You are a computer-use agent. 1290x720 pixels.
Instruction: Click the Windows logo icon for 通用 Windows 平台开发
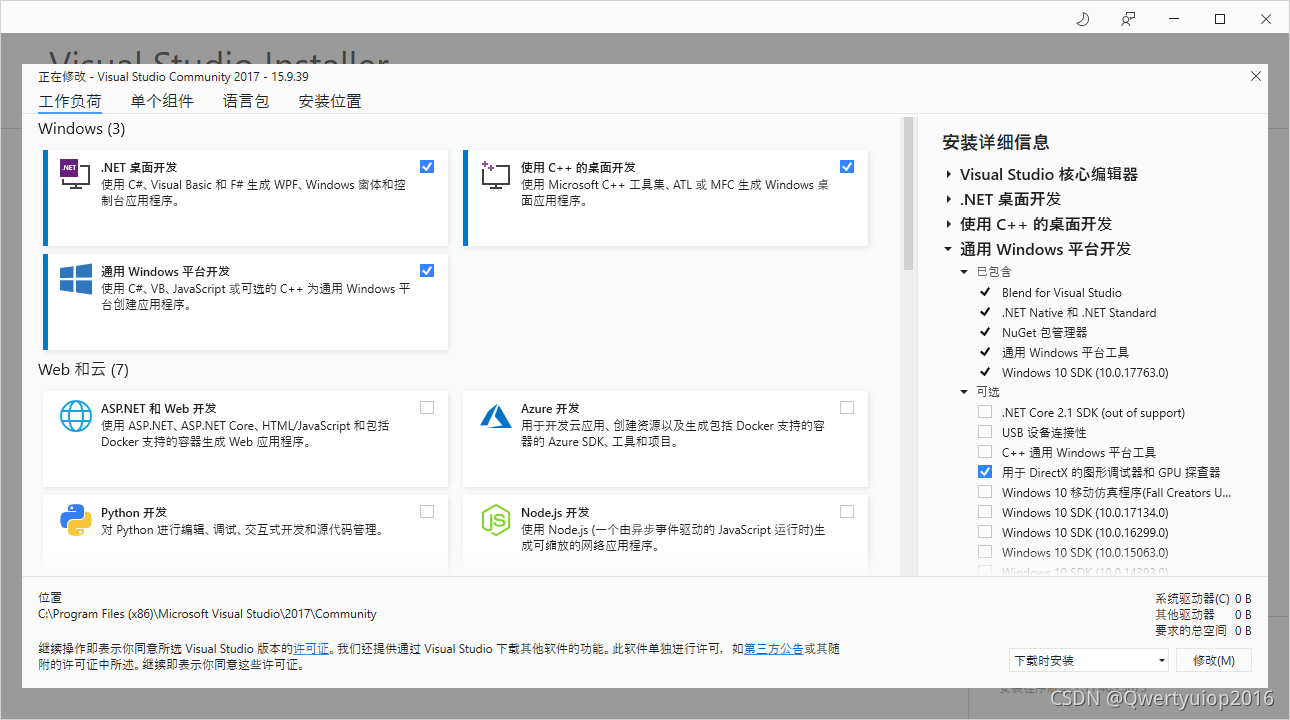pos(76,279)
